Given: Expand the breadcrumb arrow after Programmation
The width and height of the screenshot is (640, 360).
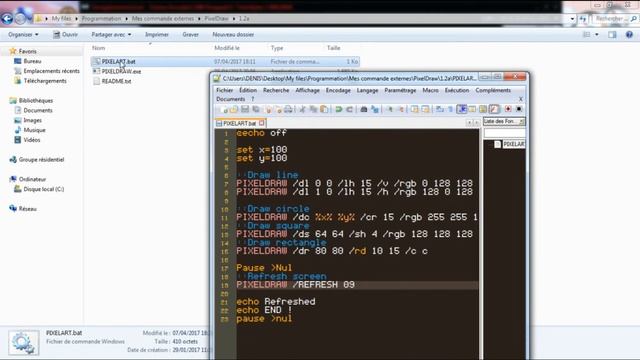Looking at the screenshot, I should pyautogui.click(x=127, y=19).
